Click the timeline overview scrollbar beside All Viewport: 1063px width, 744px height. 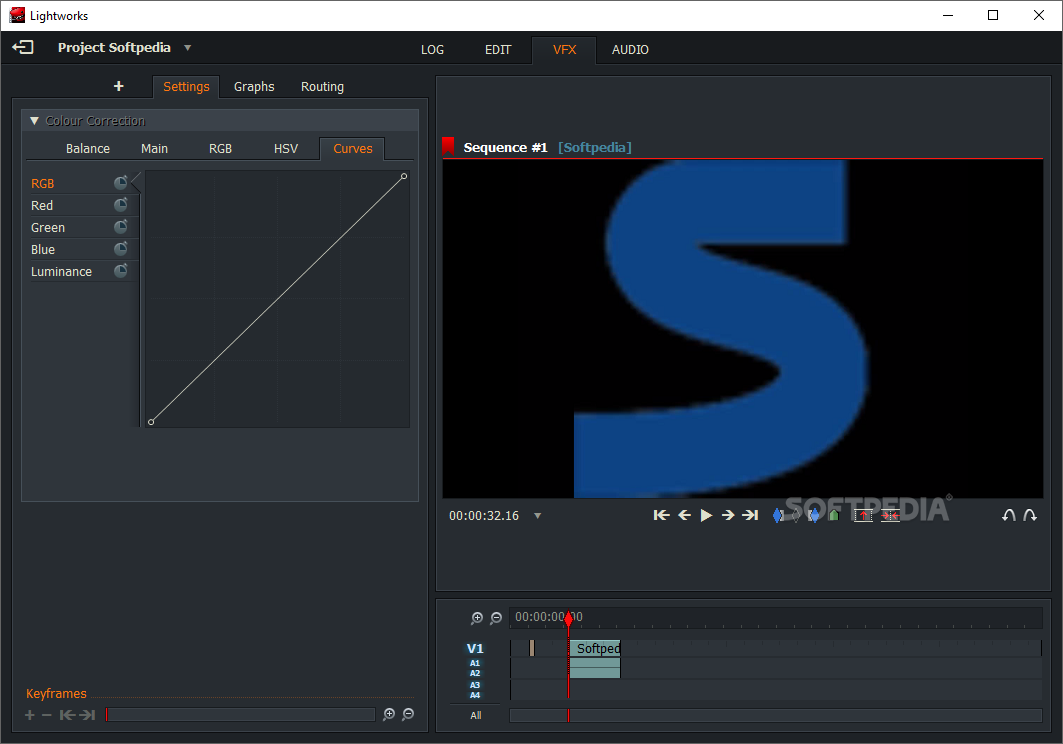click(x=776, y=716)
